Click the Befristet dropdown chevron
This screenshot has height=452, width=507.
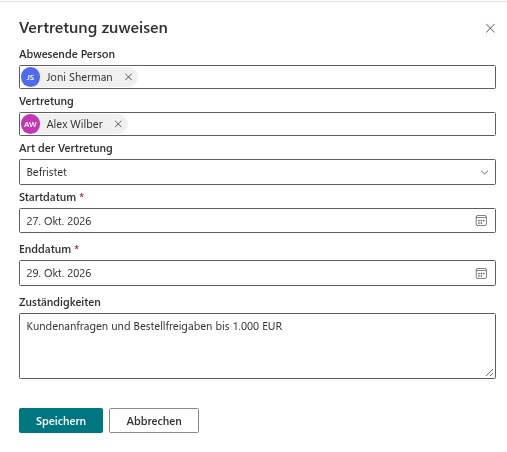pyautogui.click(x=484, y=172)
